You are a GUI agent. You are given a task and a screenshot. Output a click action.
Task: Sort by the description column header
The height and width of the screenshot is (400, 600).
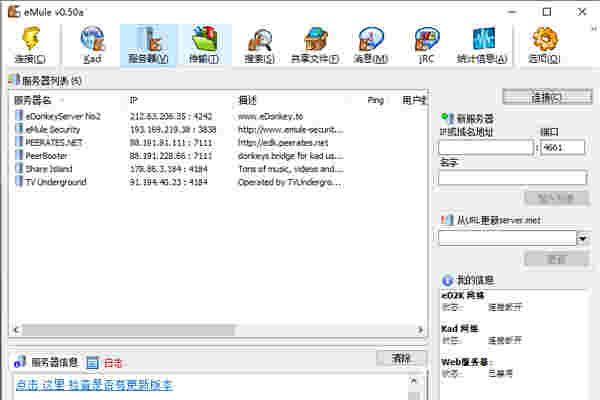pos(247,100)
